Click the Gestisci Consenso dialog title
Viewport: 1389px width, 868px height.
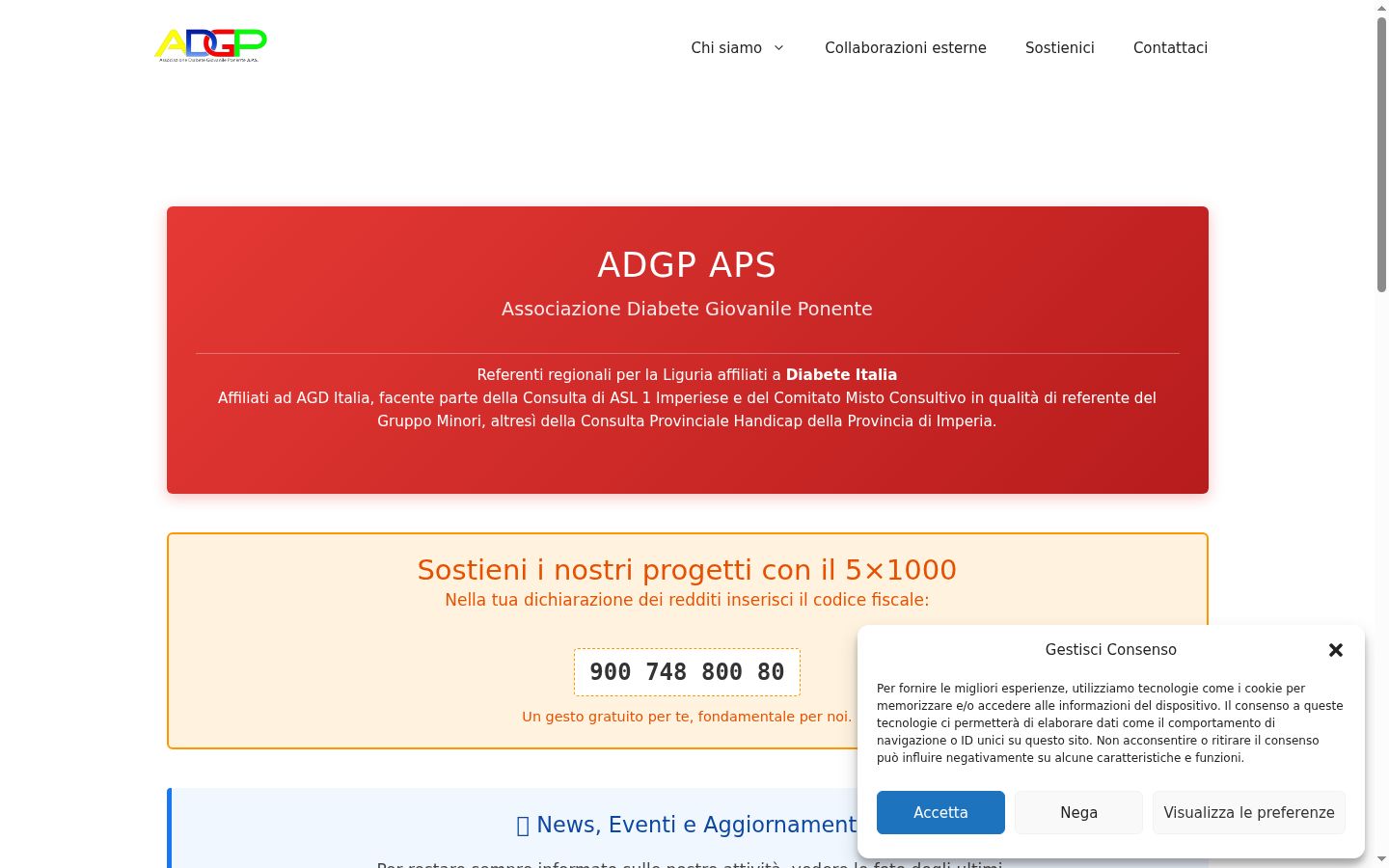coord(1111,649)
